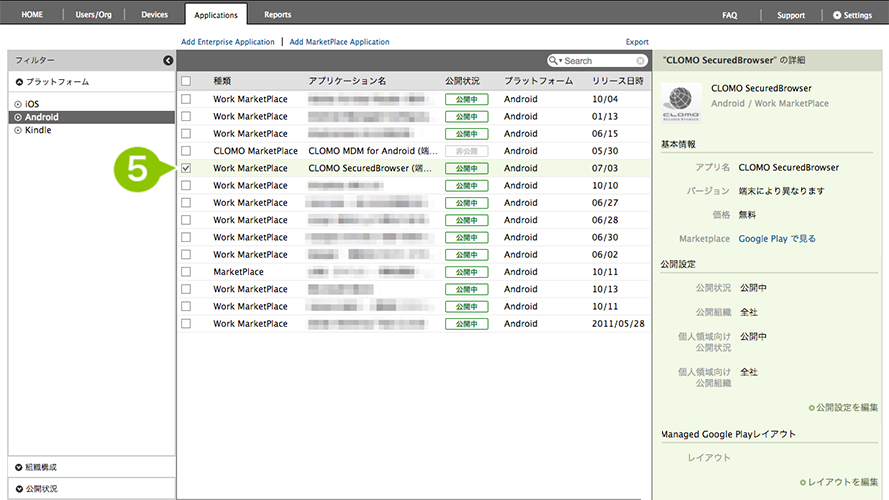
Task: Sort by 種類 column header
Action: pos(222,81)
